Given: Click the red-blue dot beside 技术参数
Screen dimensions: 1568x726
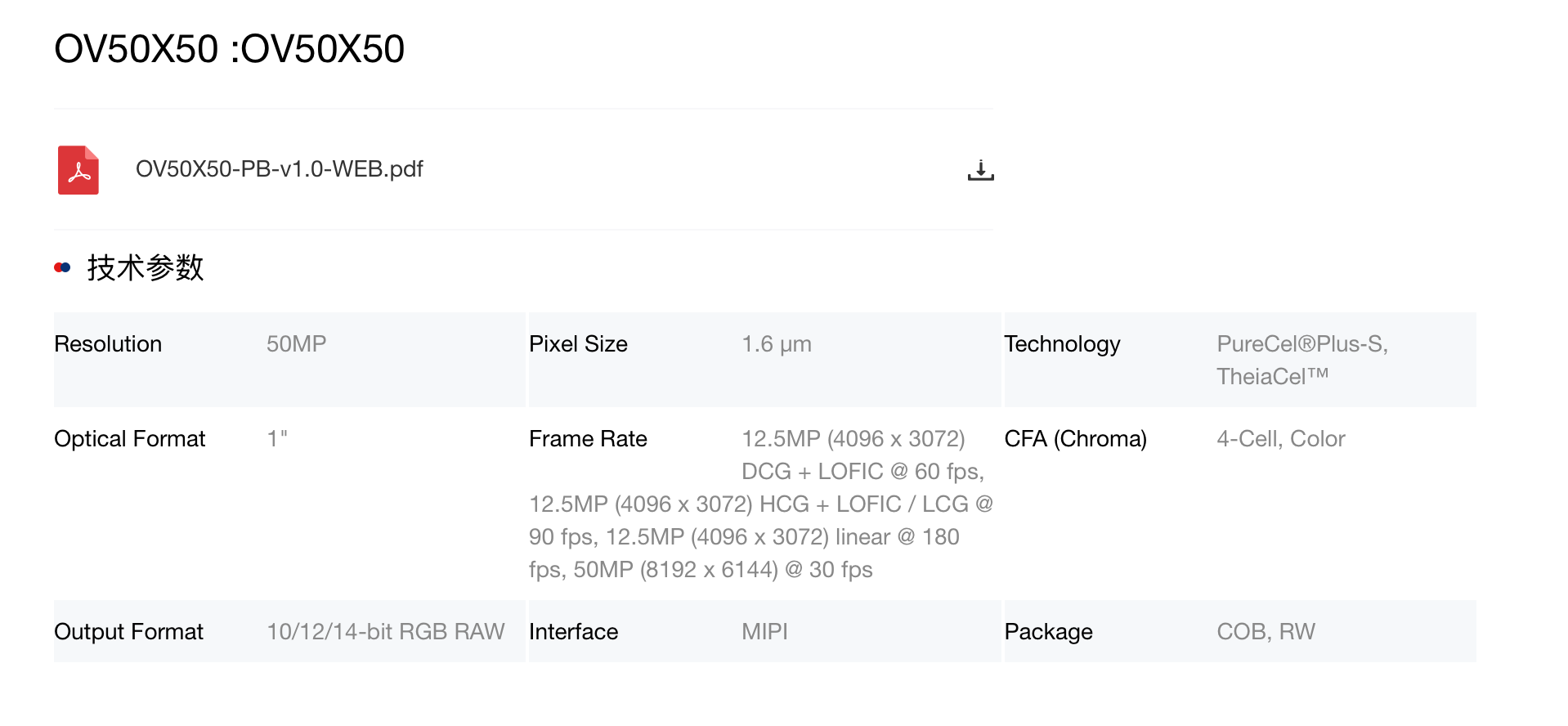Looking at the screenshot, I should click(62, 267).
